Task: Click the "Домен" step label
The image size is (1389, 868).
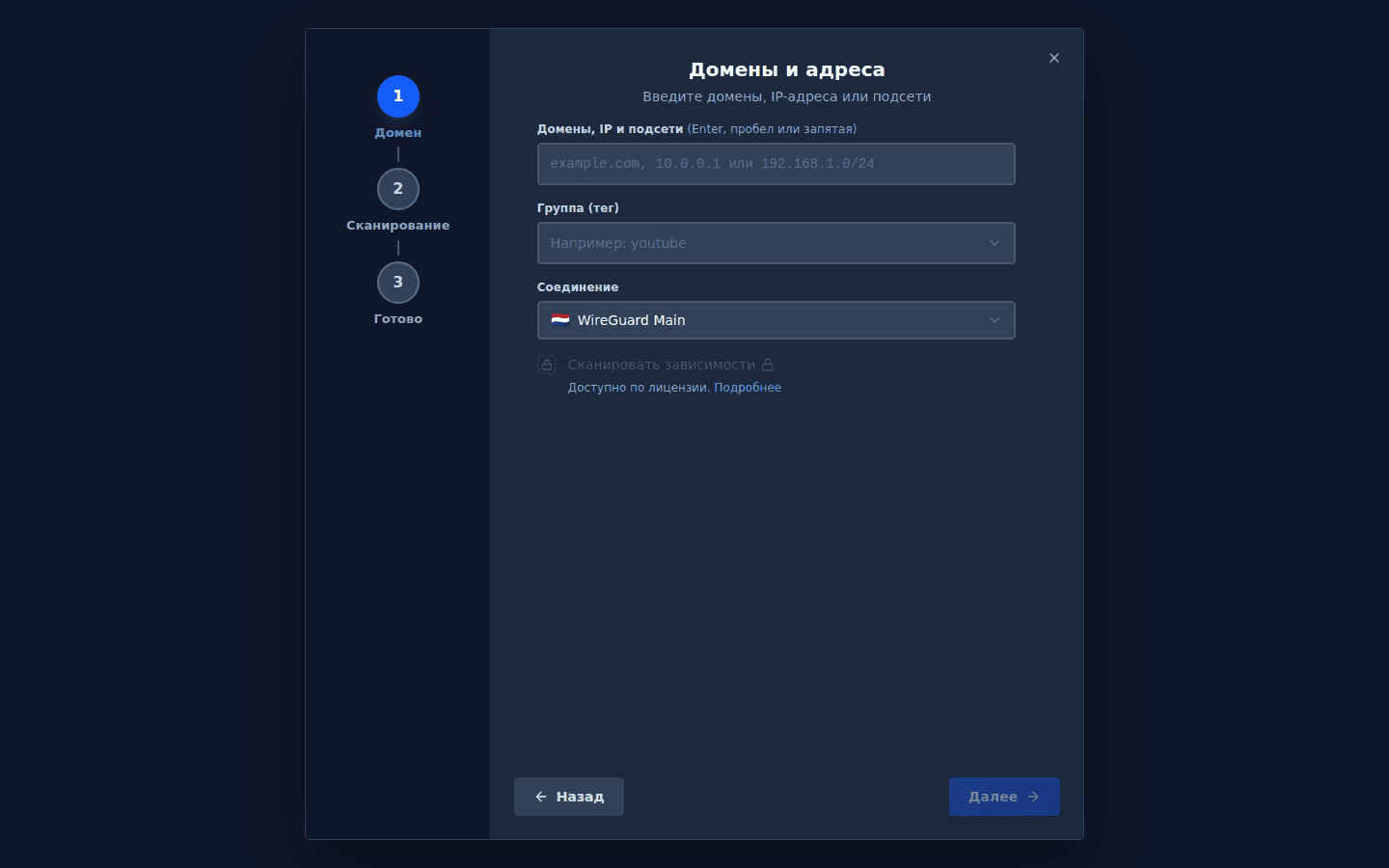Action: click(398, 133)
